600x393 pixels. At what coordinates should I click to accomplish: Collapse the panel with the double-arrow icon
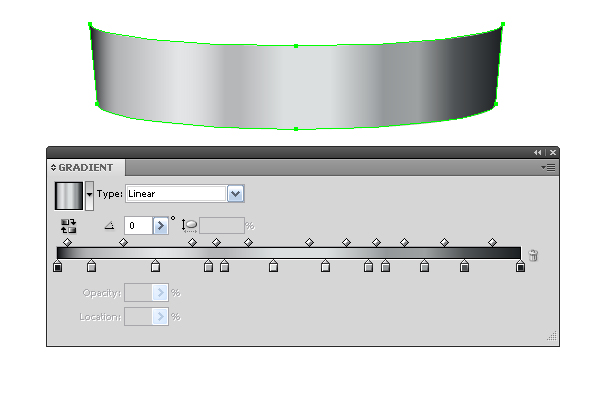tap(538, 152)
